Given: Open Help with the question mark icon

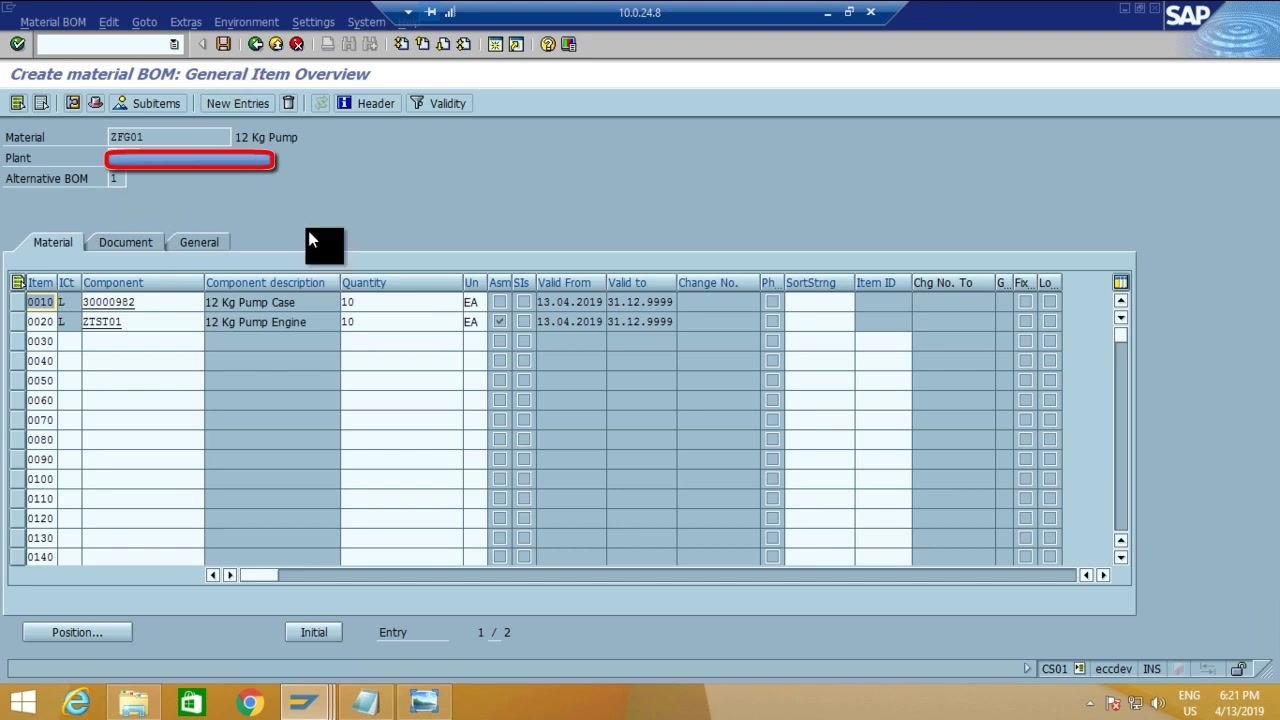Looking at the screenshot, I should click(x=547, y=44).
